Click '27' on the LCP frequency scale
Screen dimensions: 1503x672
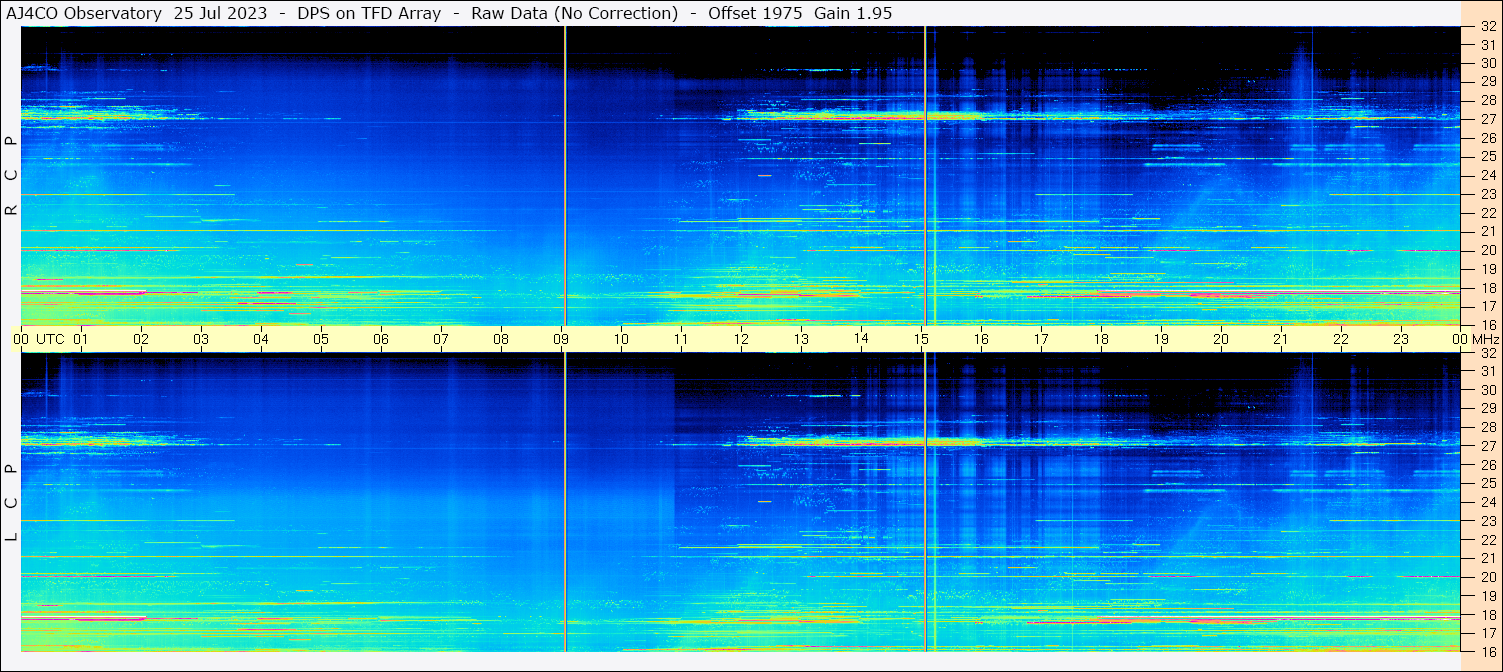(1488, 446)
